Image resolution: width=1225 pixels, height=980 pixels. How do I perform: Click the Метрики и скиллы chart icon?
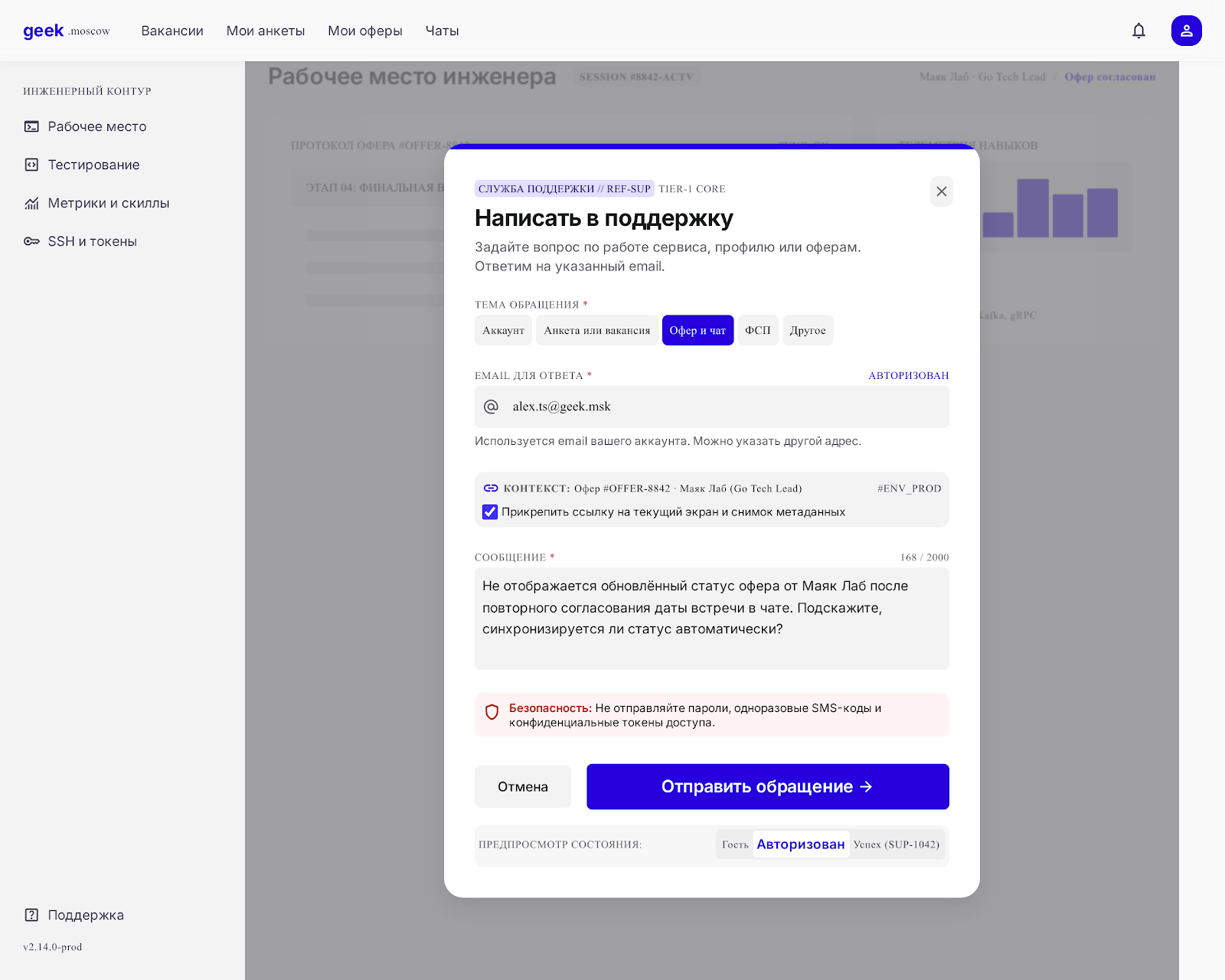(31, 203)
